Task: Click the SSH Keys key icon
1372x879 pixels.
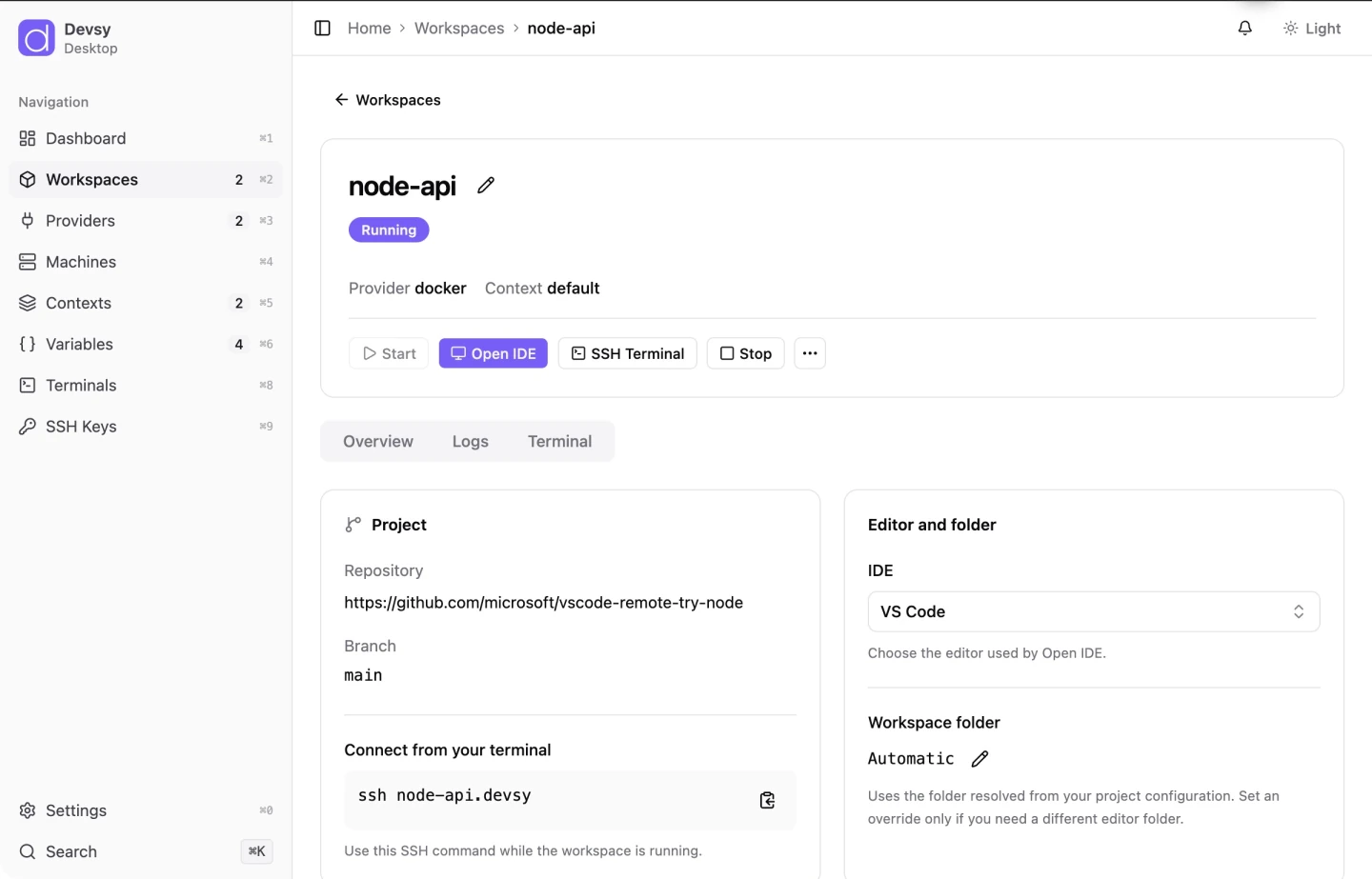Action: 28,427
